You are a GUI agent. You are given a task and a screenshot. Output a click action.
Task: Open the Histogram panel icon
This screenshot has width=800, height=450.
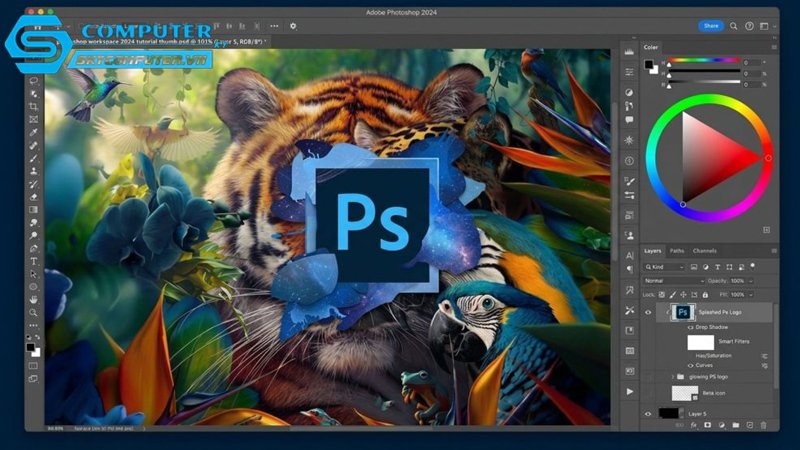coord(629,52)
